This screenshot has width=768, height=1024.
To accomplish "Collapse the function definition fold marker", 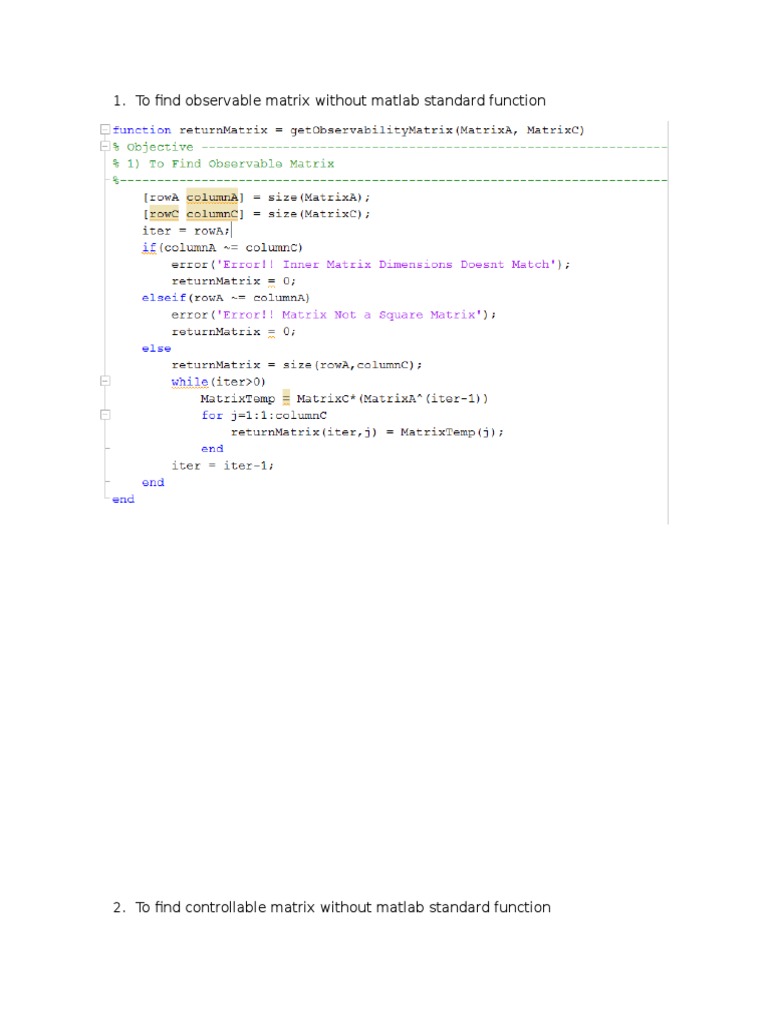I will pyautogui.click(x=105, y=129).
